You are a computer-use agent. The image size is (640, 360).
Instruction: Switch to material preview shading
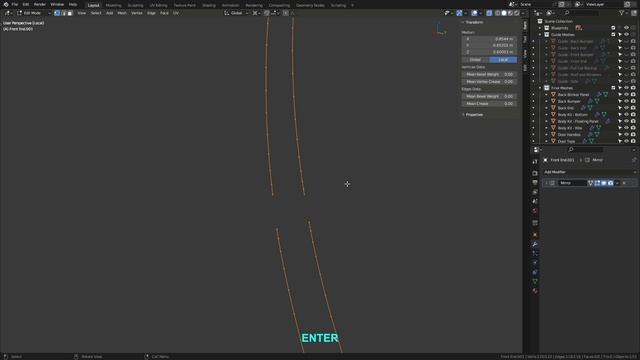pyautogui.click(x=510, y=13)
